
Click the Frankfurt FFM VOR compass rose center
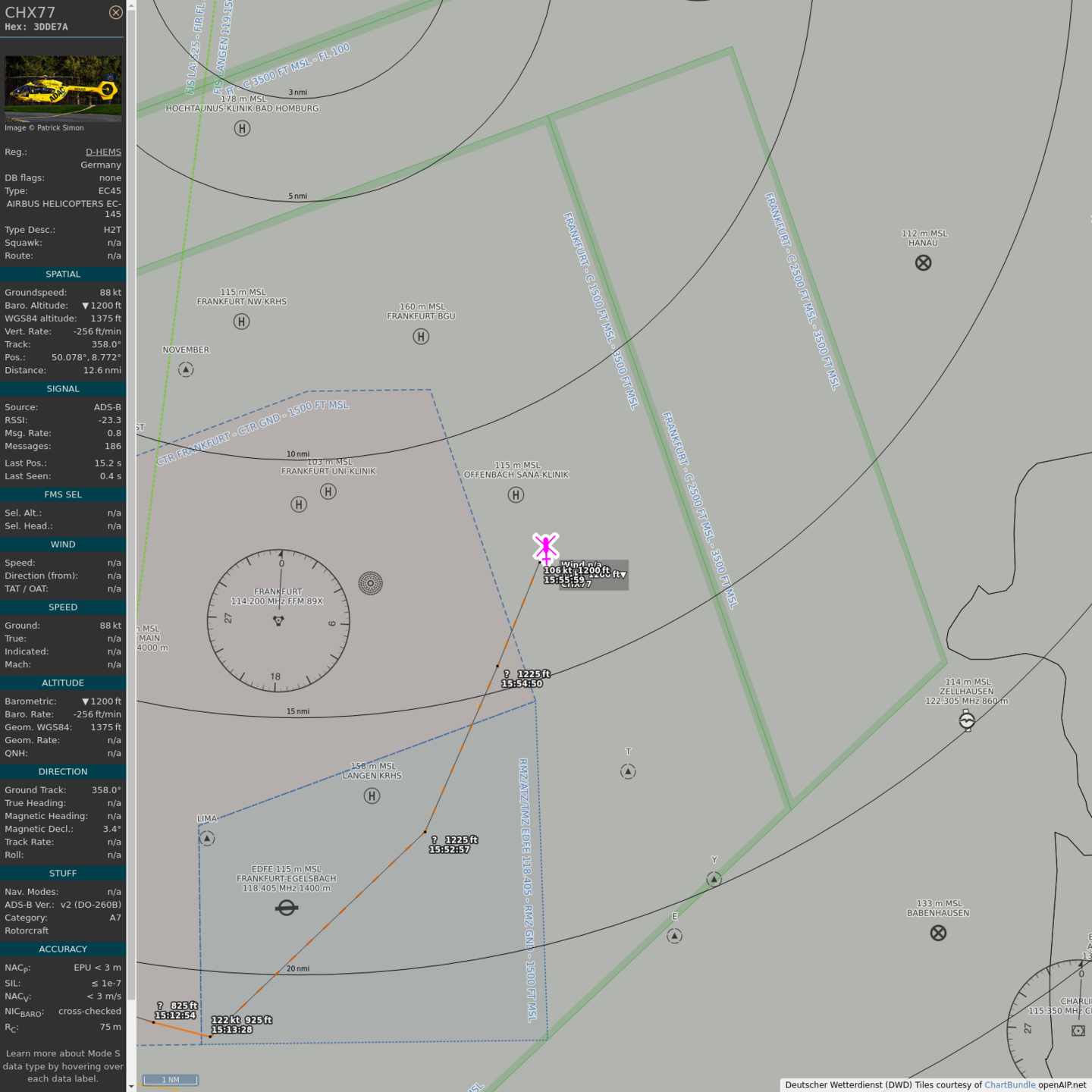click(278, 620)
